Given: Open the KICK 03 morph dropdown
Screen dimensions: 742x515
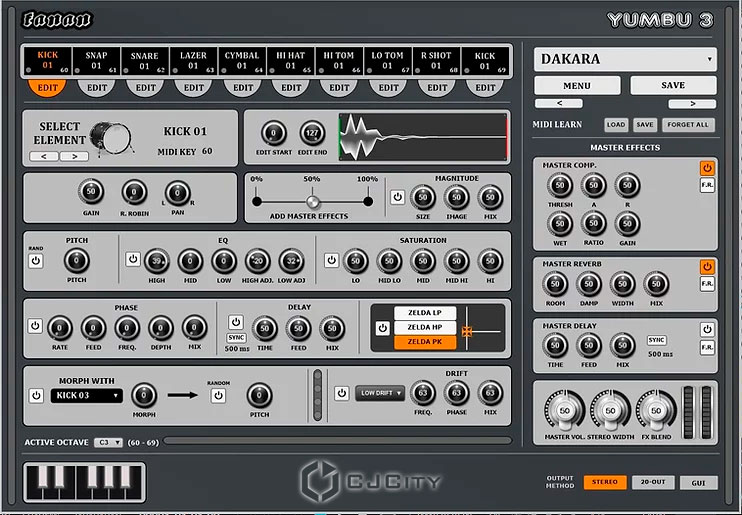Looking at the screenshot, I should click(87, 396).
